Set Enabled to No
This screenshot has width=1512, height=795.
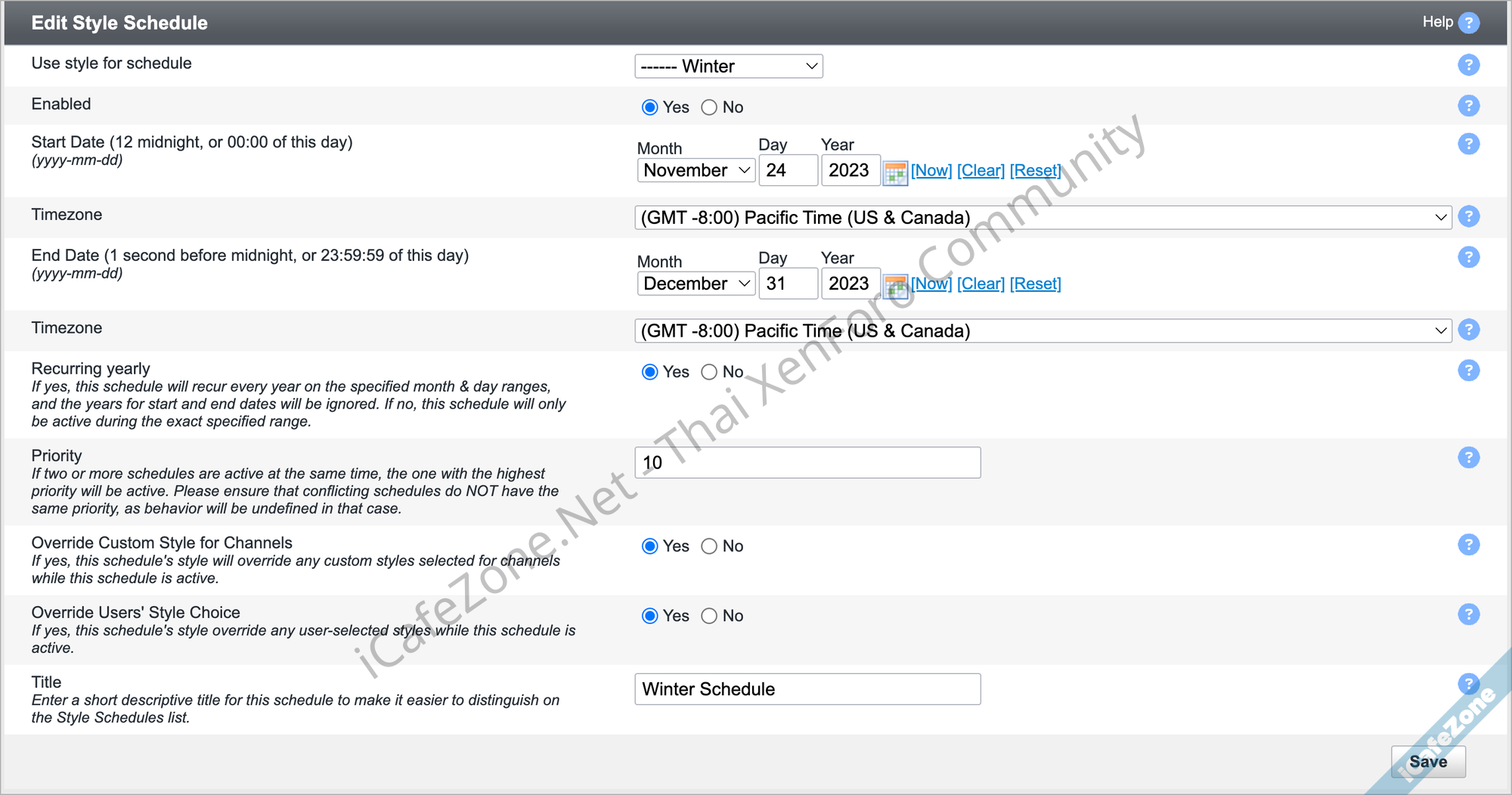[x=709, y=107]
